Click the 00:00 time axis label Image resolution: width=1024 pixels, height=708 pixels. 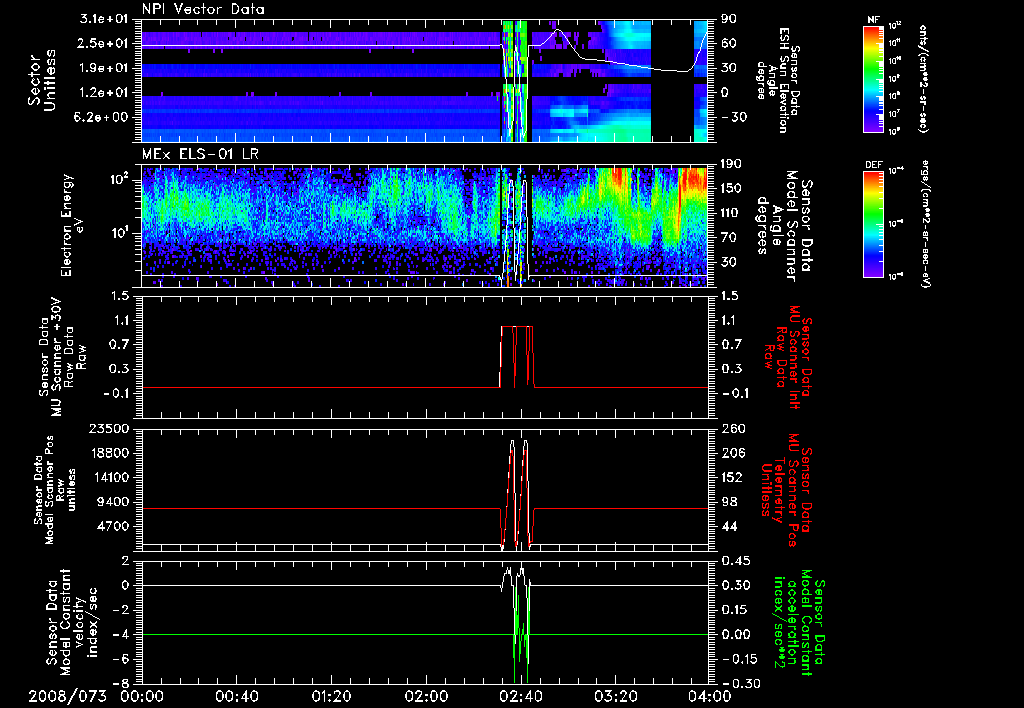click(142, 696)
